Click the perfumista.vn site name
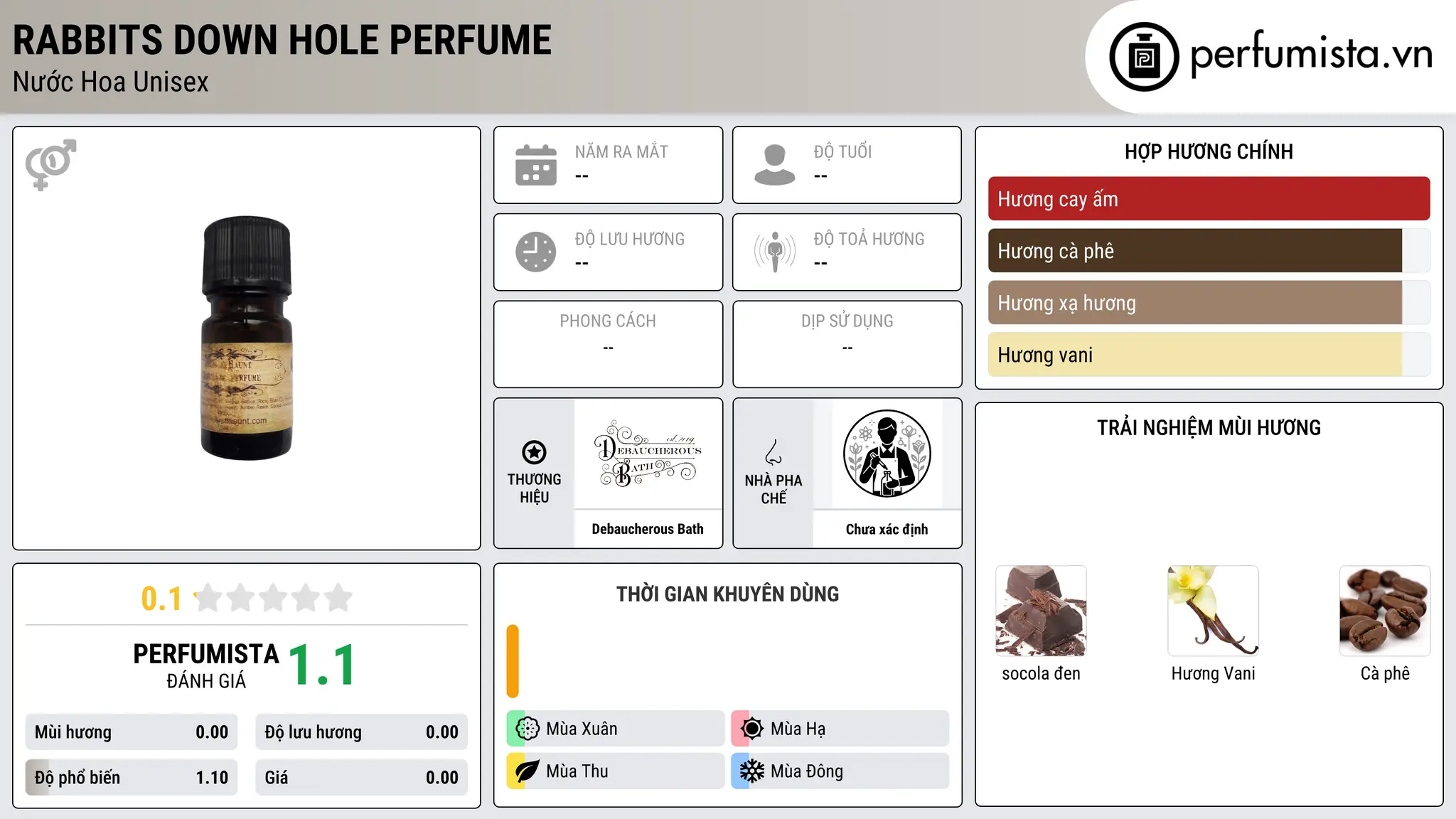 [1312, 54]
